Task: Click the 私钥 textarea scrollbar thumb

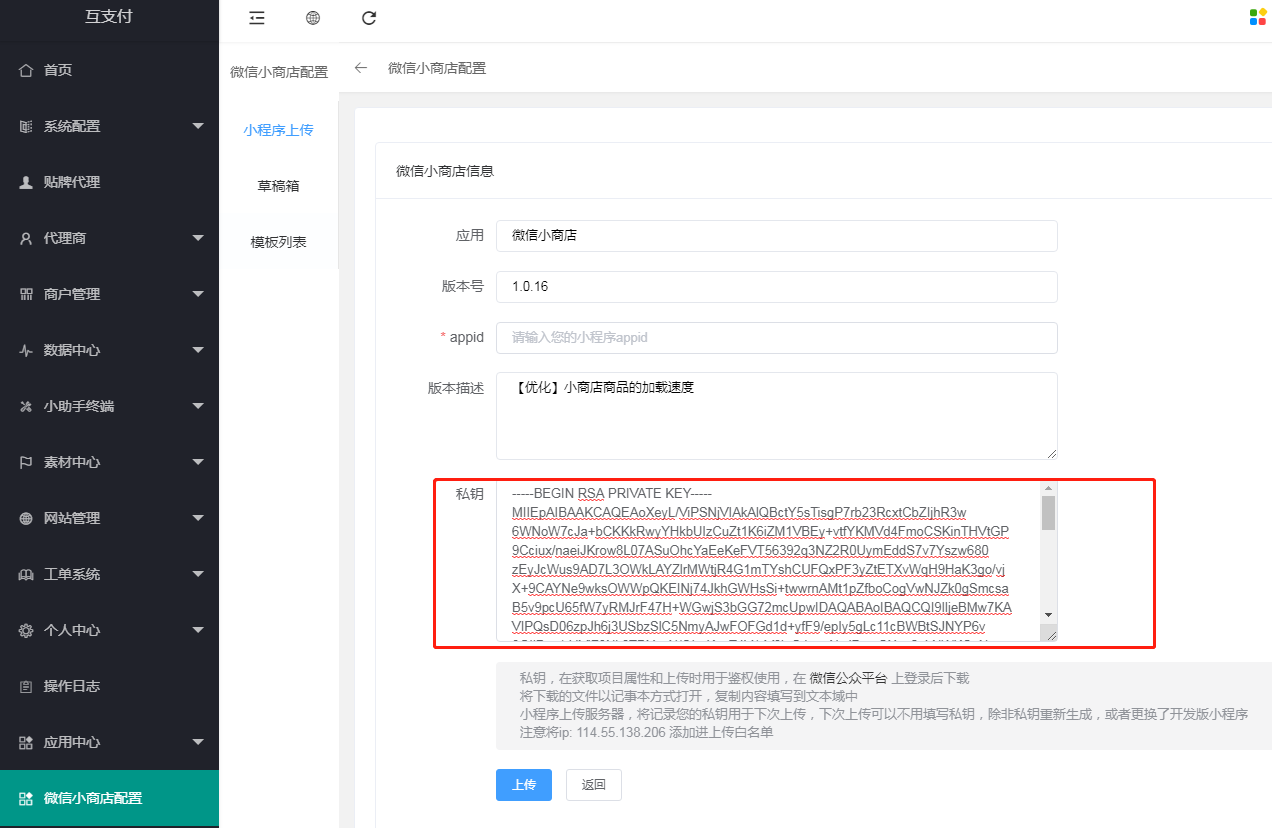Action: click(1048, 512)
